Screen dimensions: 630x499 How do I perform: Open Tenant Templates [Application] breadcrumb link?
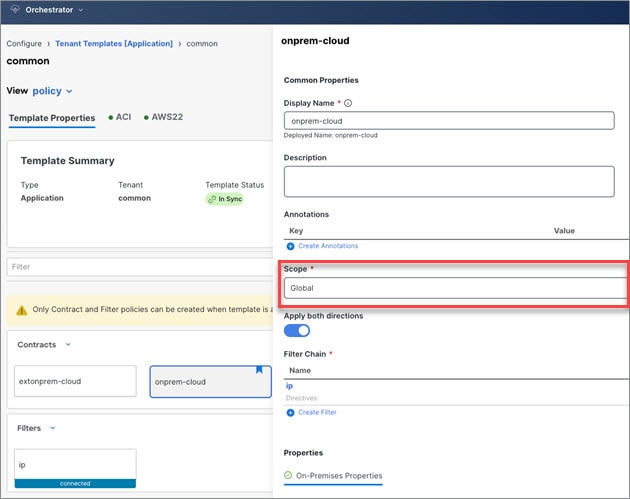point(114,43)
